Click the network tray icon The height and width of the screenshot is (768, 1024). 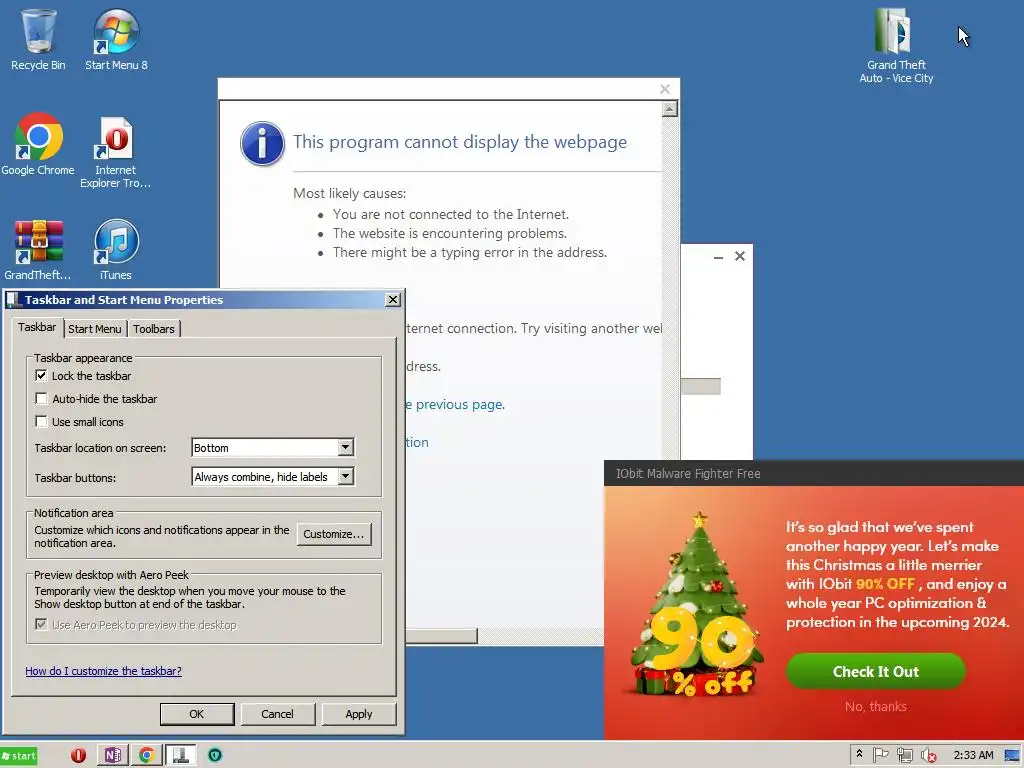point(904,755)
